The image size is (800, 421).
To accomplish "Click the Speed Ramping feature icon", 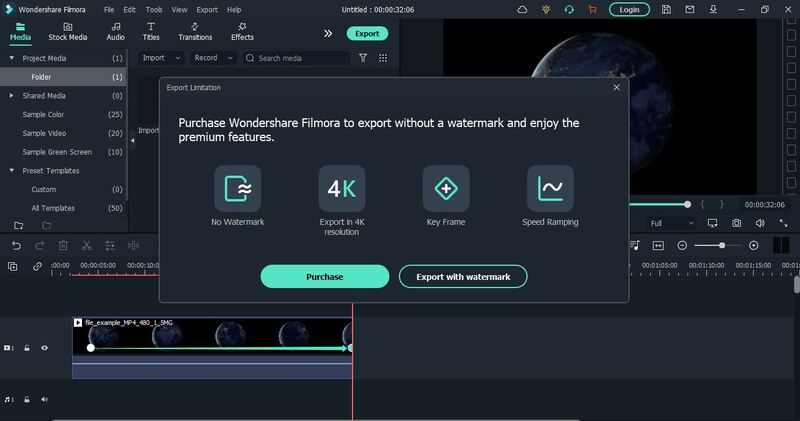I will click(550, 188).
